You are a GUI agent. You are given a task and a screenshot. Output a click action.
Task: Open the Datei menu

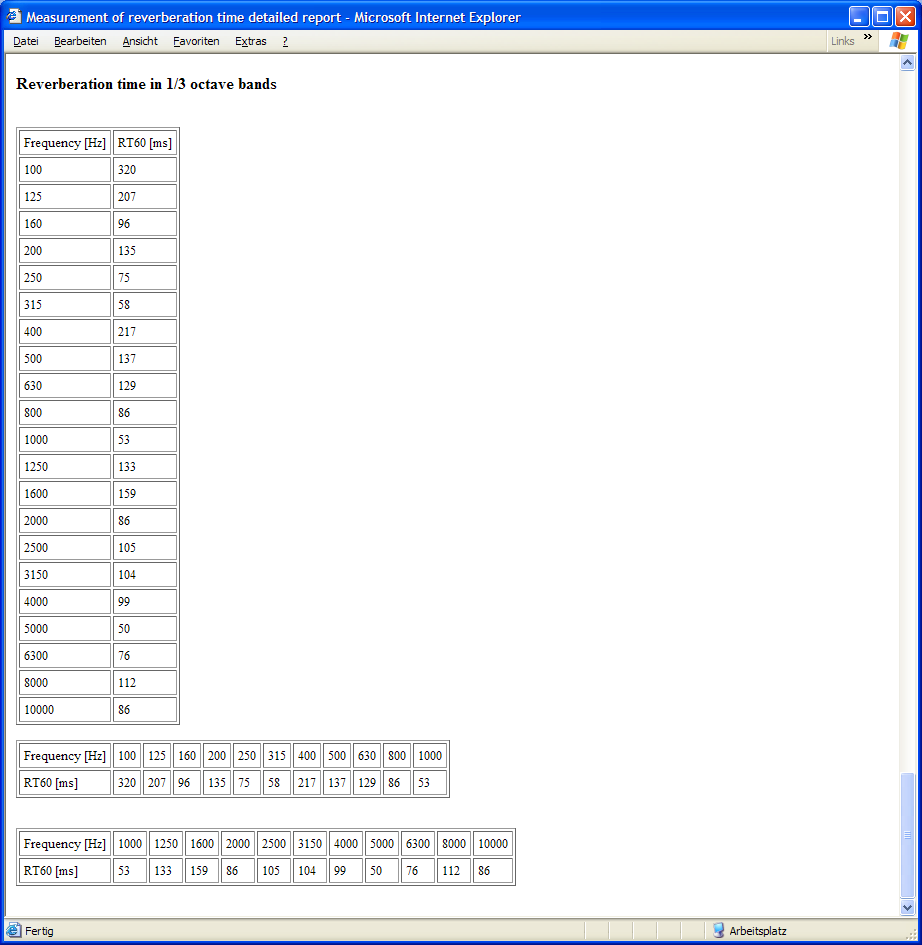click(x=26, y=41)
